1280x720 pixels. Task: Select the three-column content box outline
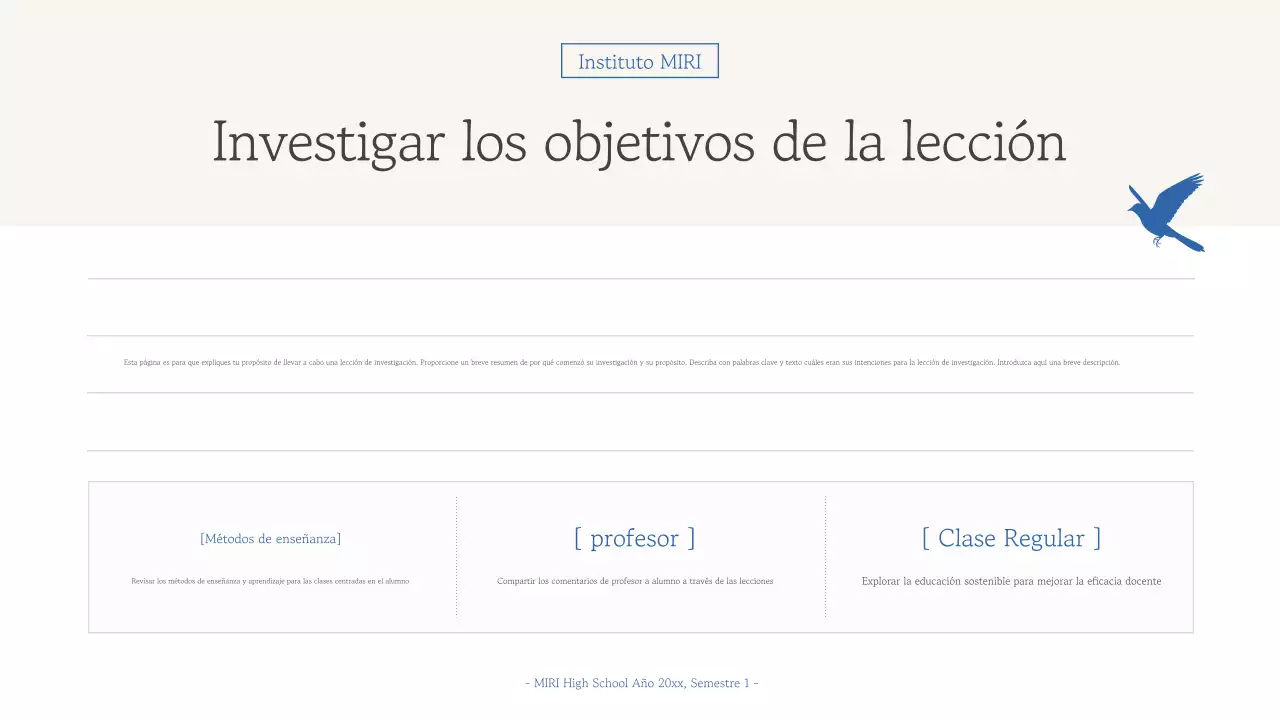[641, 481]
